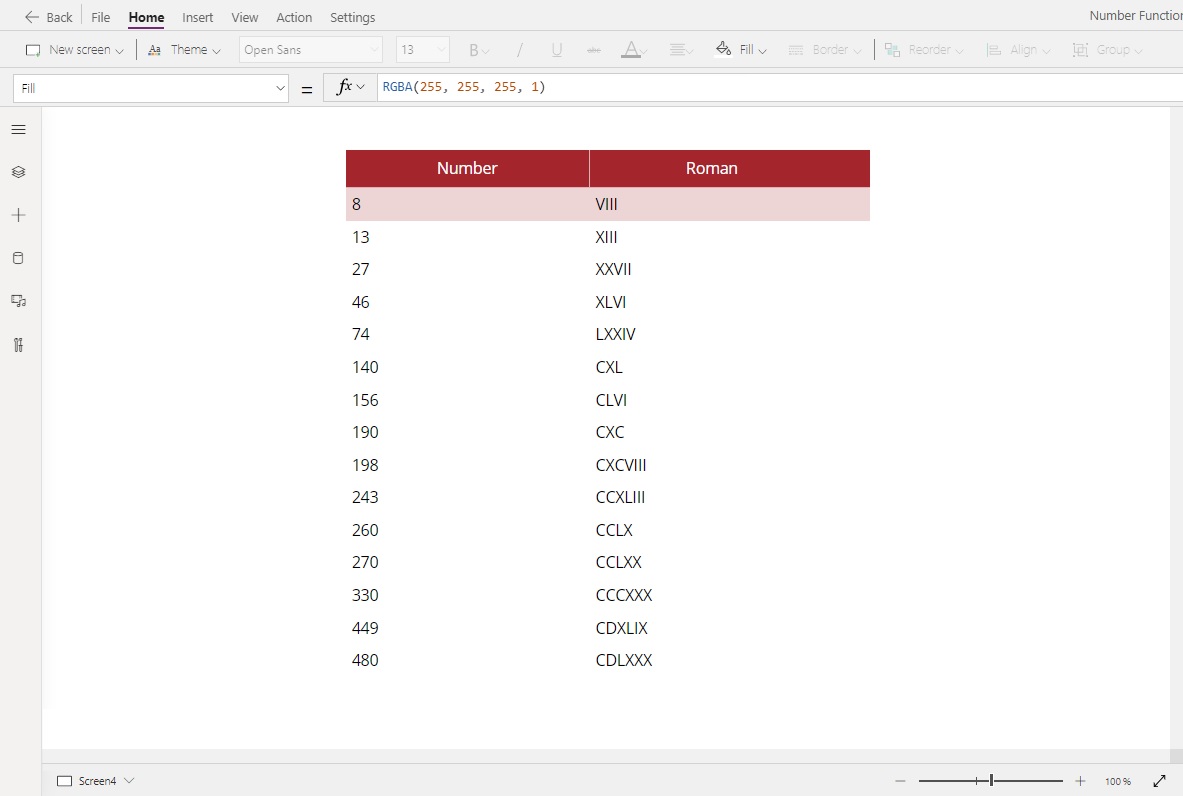Click the Number column header

(467, 168)
